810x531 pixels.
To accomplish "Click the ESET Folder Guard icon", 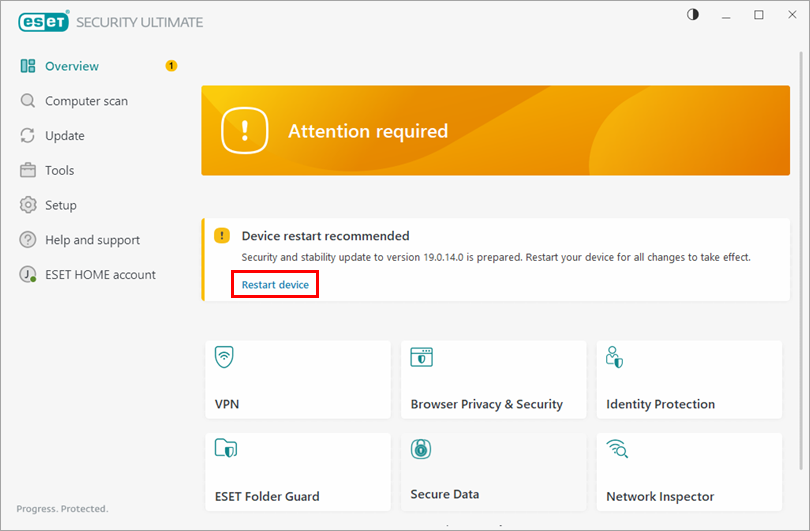I will click(225, 449).
